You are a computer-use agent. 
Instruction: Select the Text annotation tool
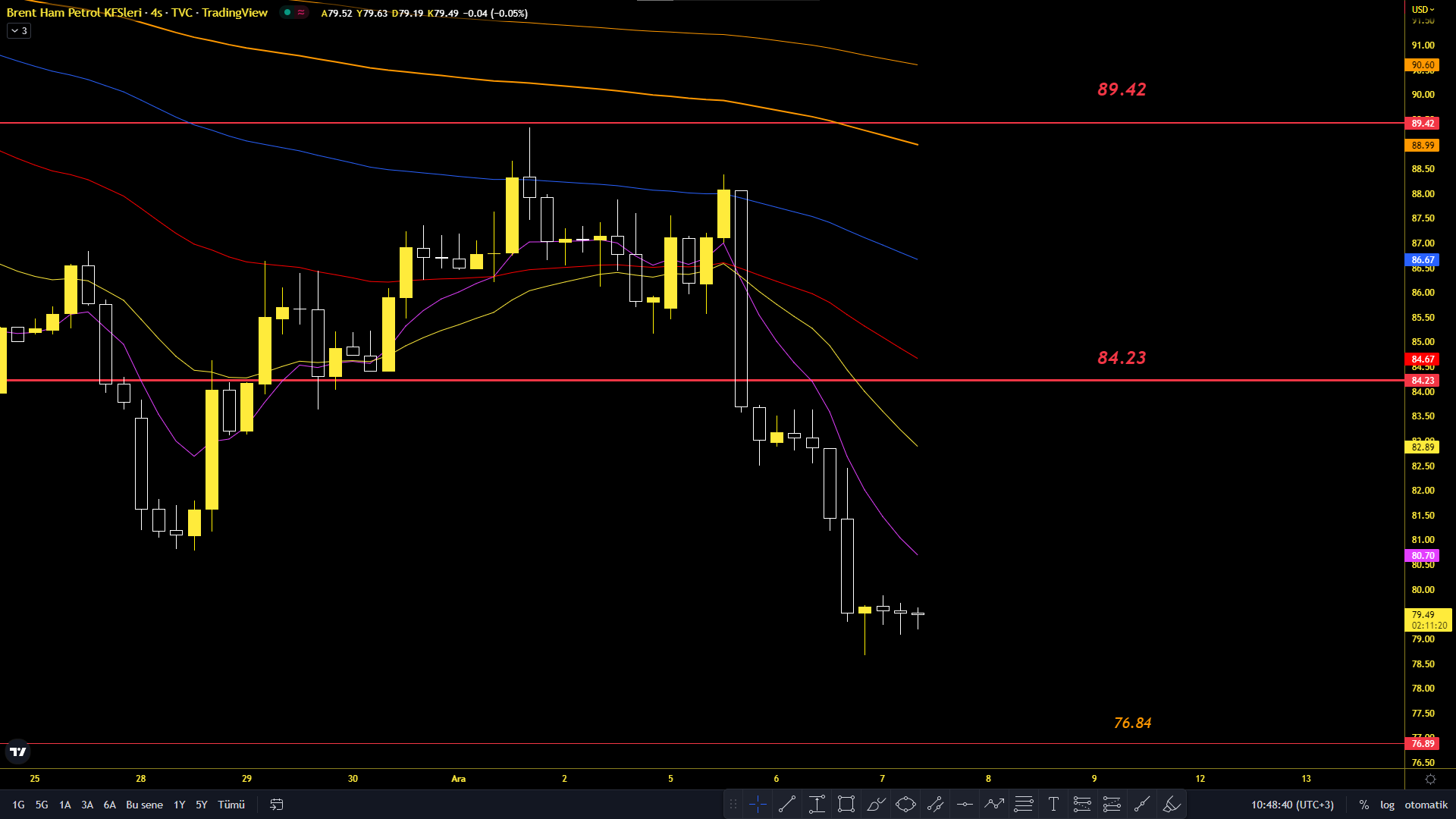[x=1053, y=805]
